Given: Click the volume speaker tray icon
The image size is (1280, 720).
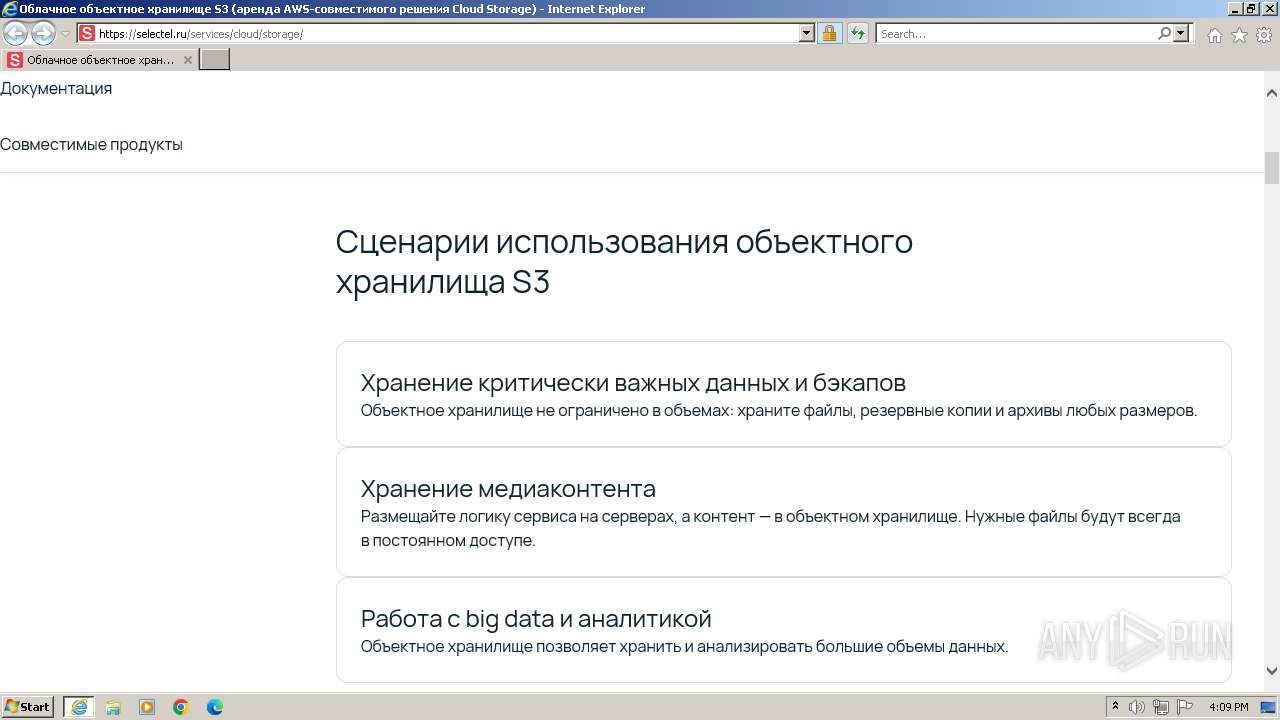Looking at the screenshot, I should [x=1137, y=707].
